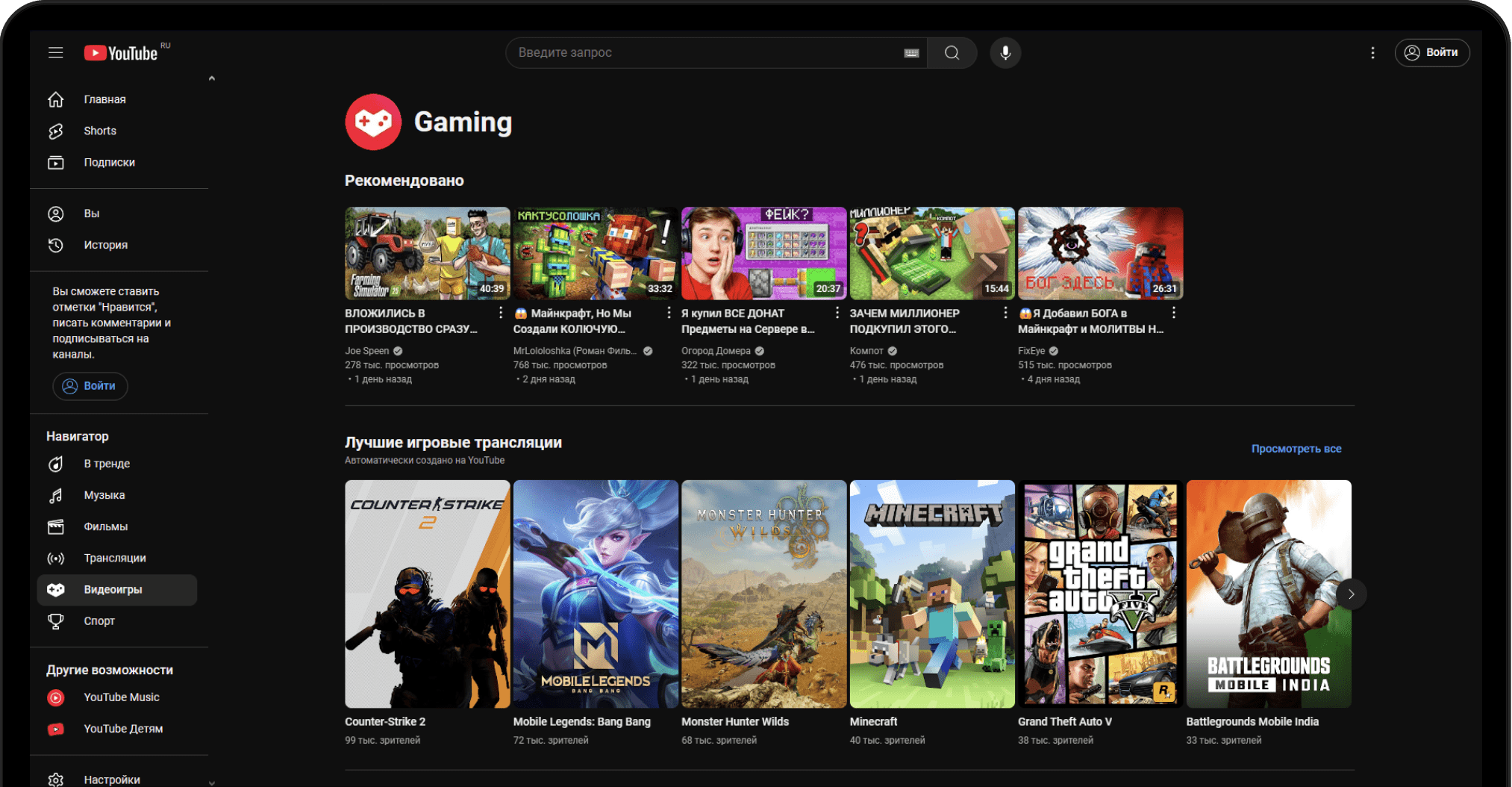1512x787 pixels.
Task: Open YouTube Music link
Action: (117, 697)
